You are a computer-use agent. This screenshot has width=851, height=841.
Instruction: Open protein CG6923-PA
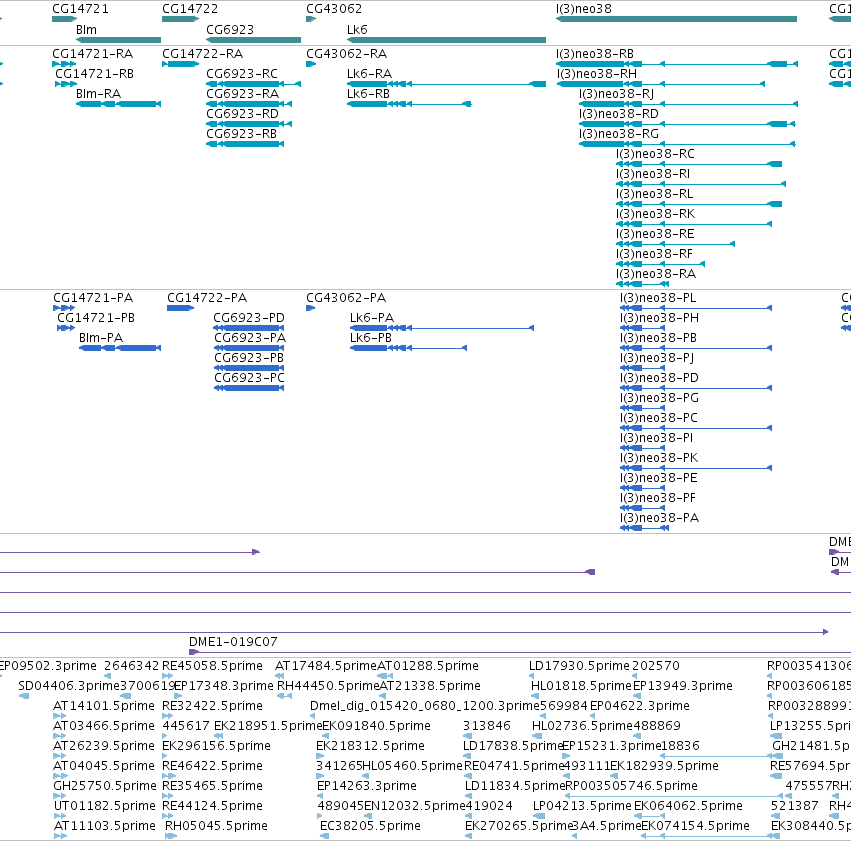249,348
